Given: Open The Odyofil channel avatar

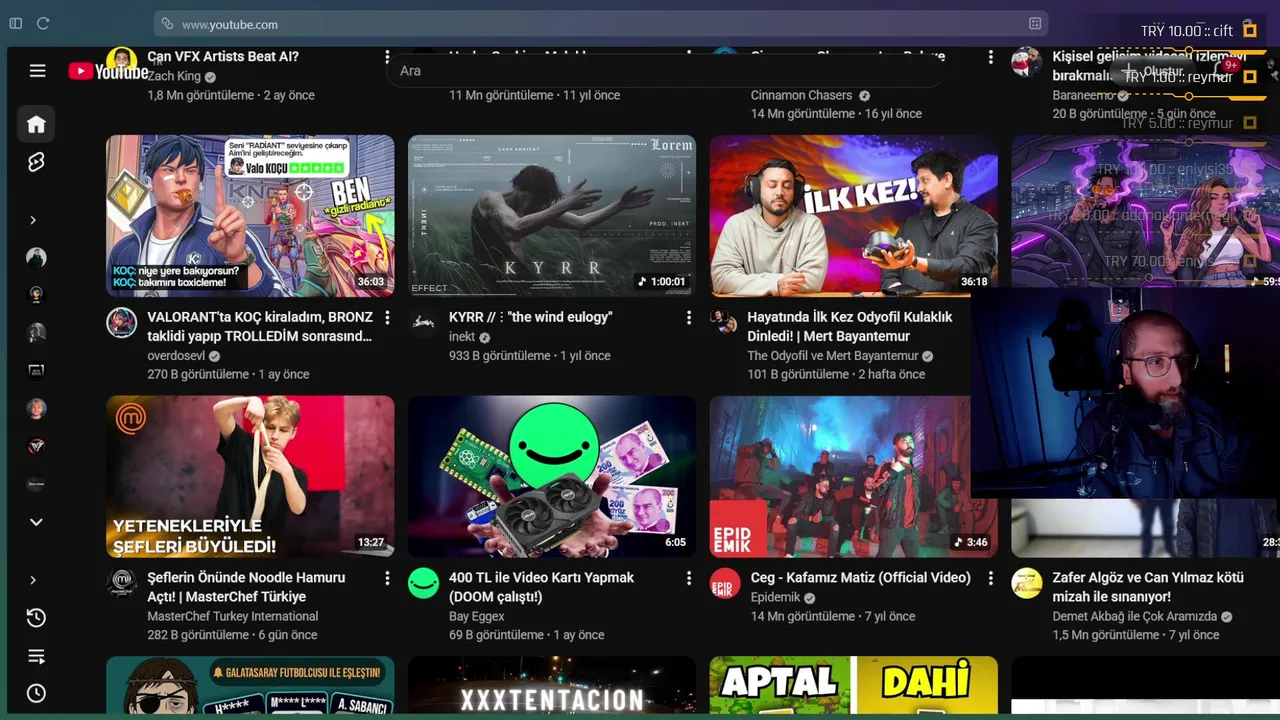Looking at the screenshot, I should 724,322.
